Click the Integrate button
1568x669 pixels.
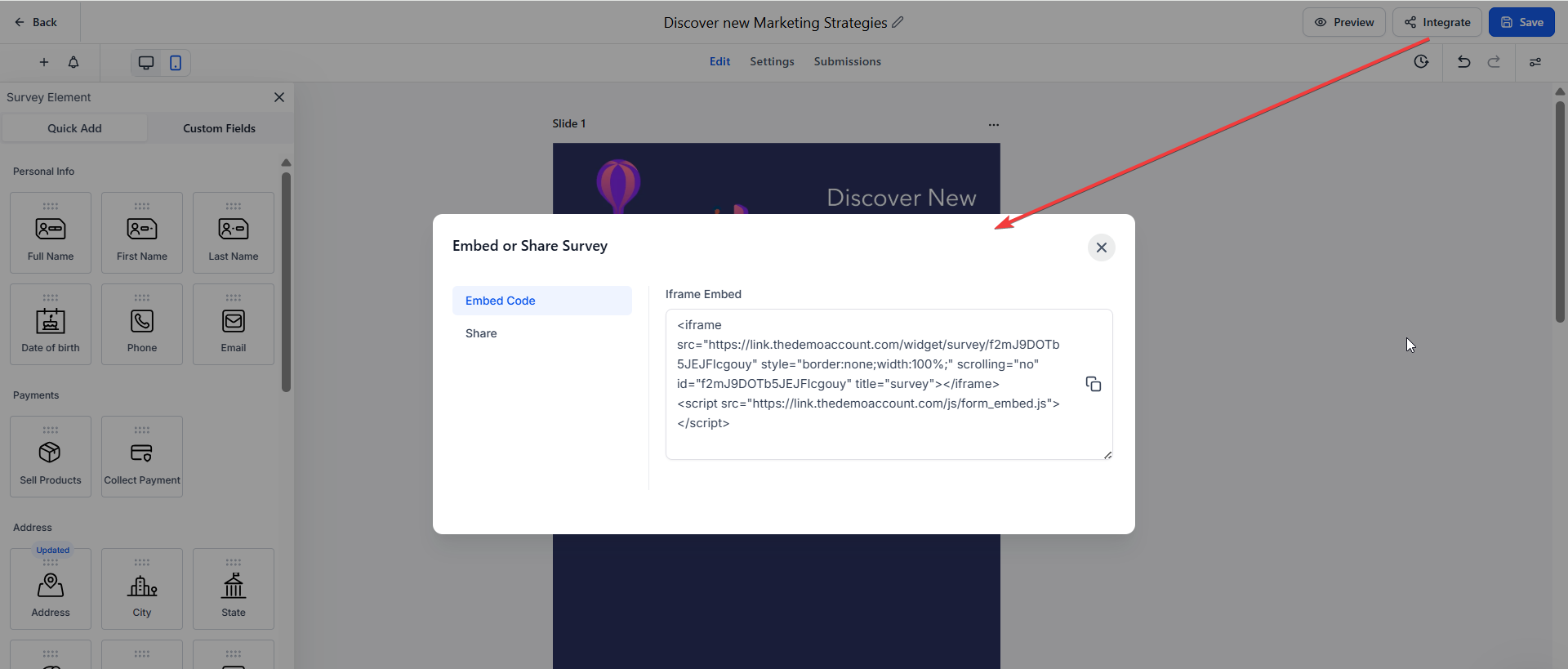coord(1437,22)
